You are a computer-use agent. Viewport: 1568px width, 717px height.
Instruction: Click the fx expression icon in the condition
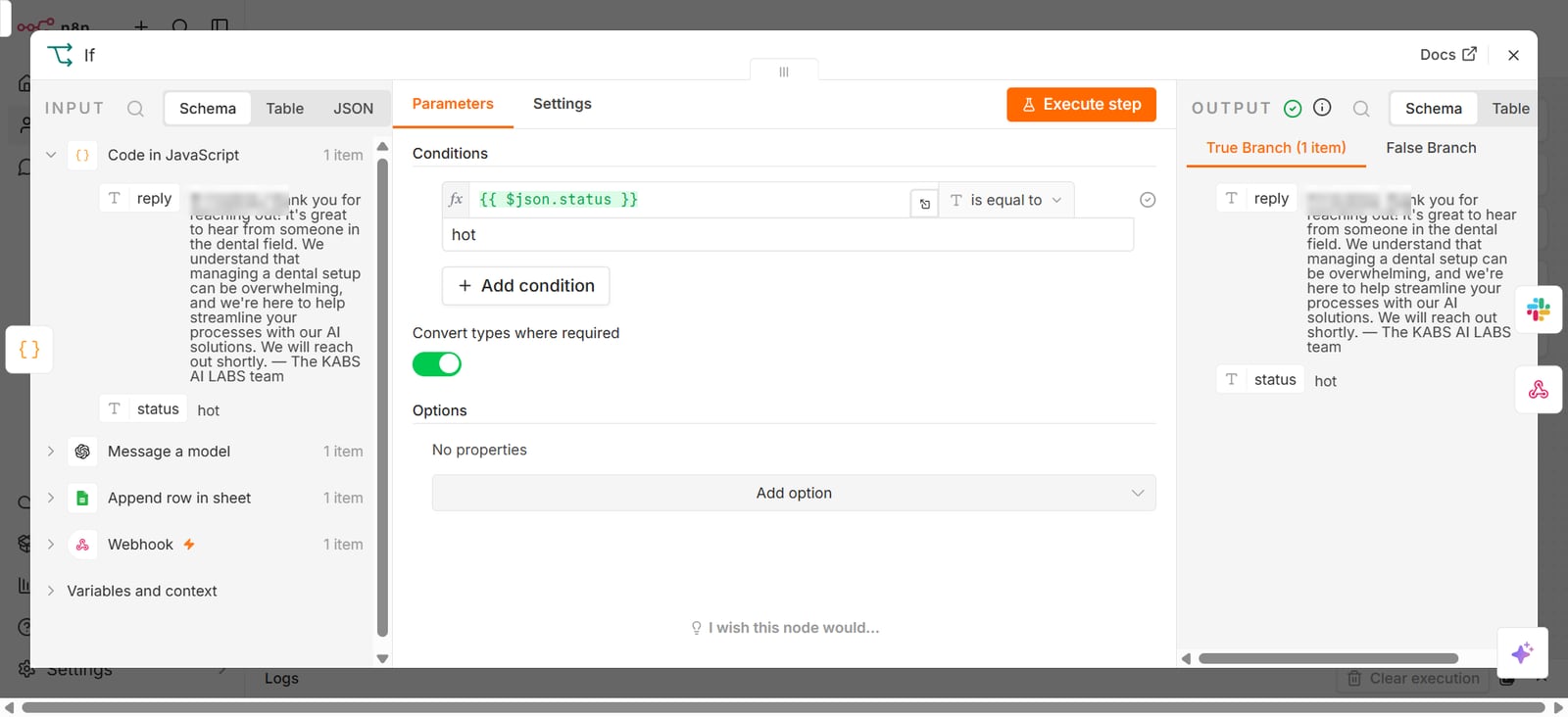pyautogui.click(x=456, y=200)
